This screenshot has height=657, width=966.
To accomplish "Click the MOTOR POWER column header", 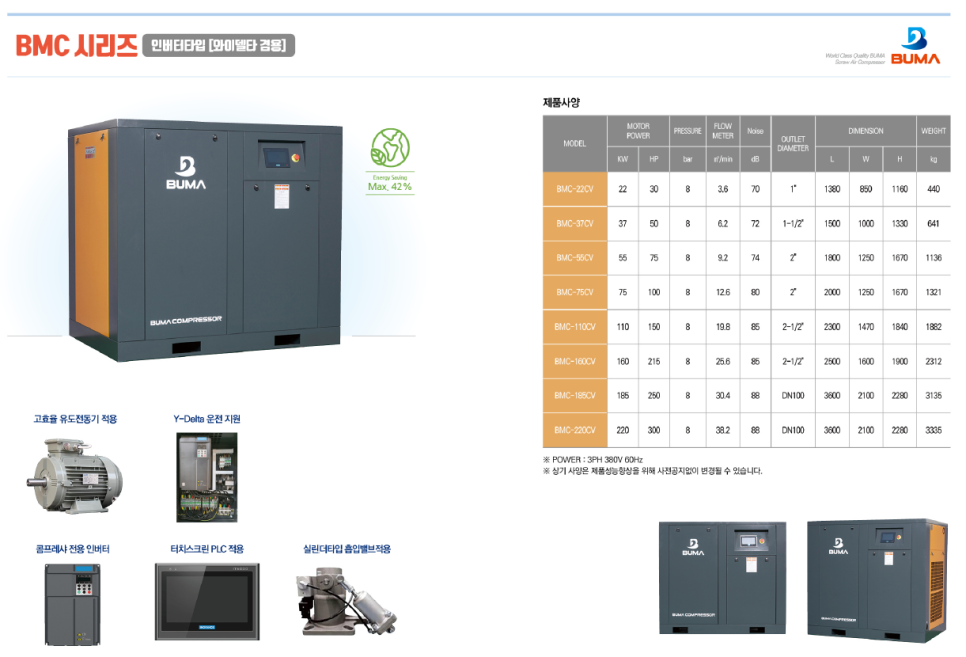I will (638, 131).
